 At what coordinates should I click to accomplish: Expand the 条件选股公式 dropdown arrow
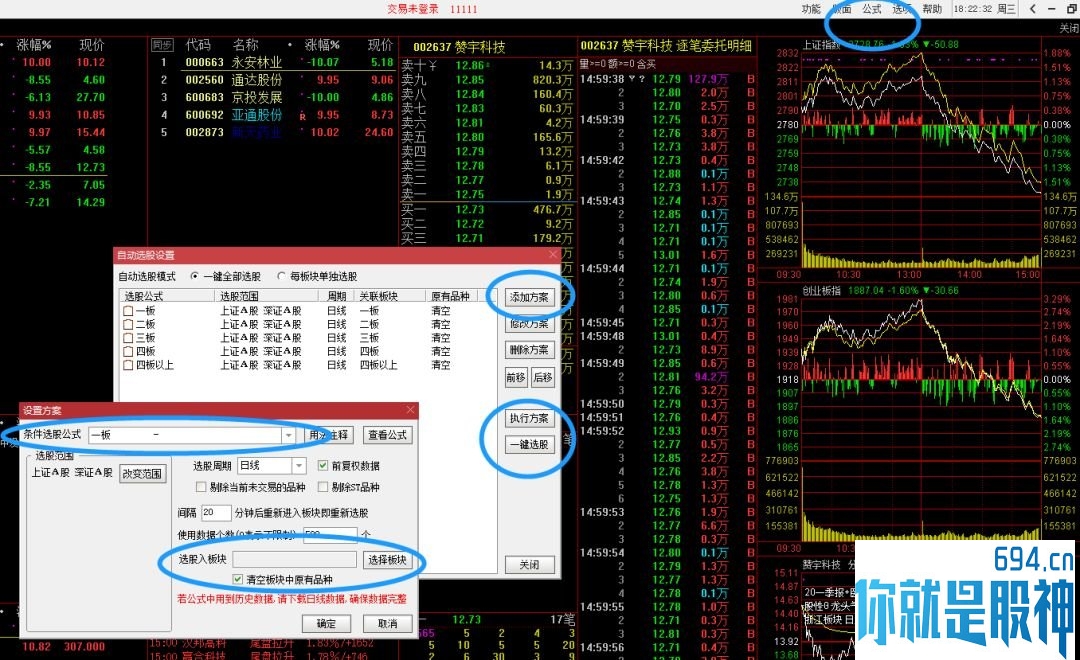289,435
